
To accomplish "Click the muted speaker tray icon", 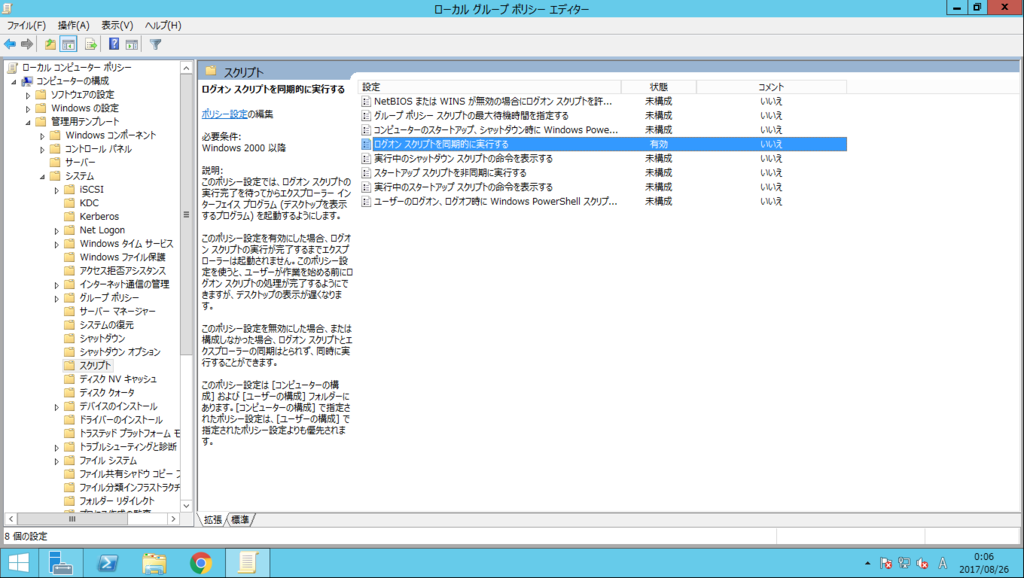I will 923,563.
